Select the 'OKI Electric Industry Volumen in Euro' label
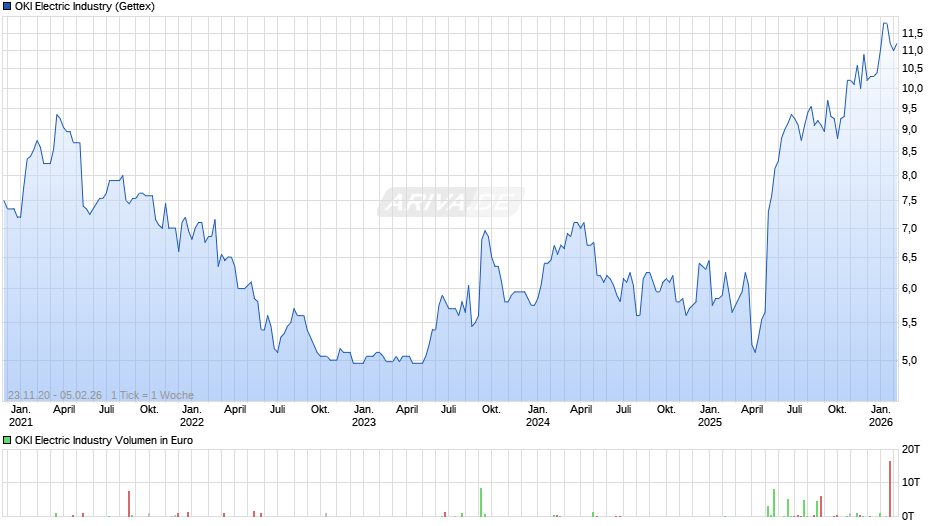Screen dimensions: 940x526 (x=104, y=440)
